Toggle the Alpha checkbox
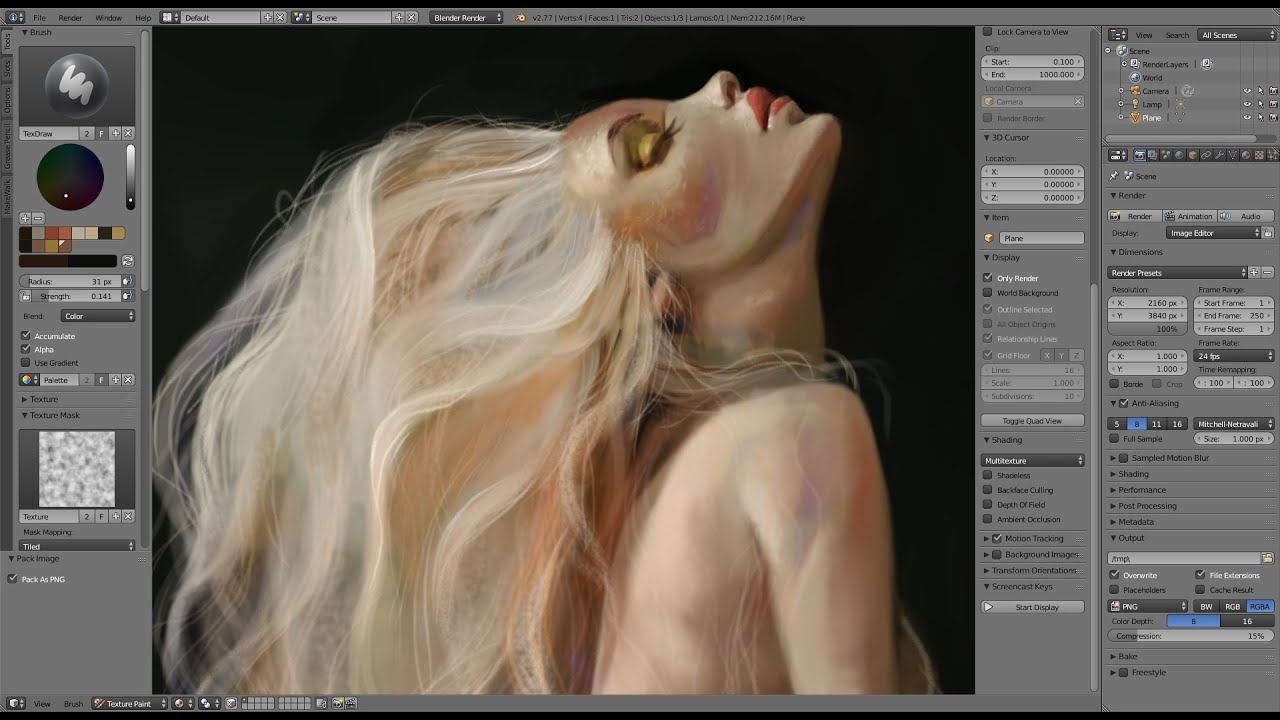Viewport: 1280px width, 720px height. pos(26,349)
